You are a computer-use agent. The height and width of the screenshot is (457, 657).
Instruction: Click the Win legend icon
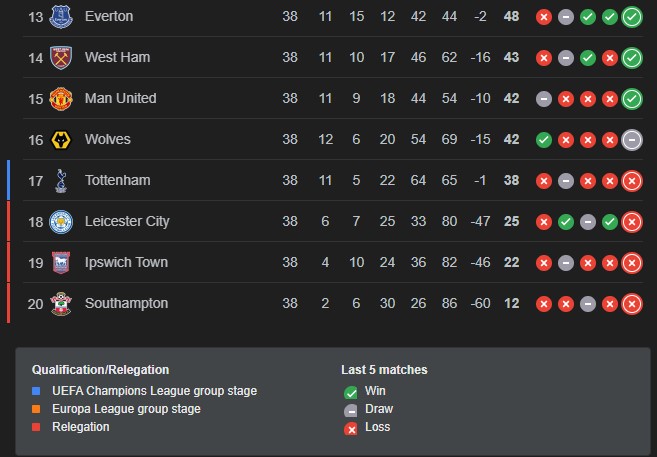[350, 392]
